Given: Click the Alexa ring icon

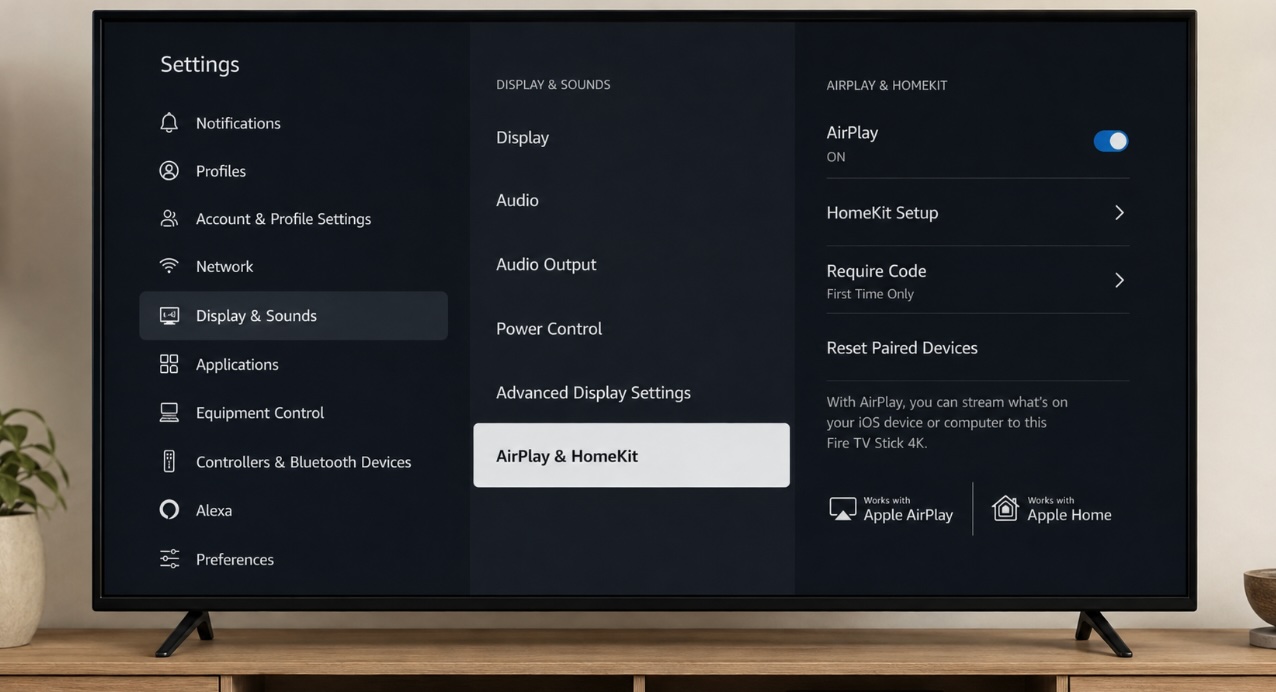Looking at the screenshot, I should (x=169, y=510).
